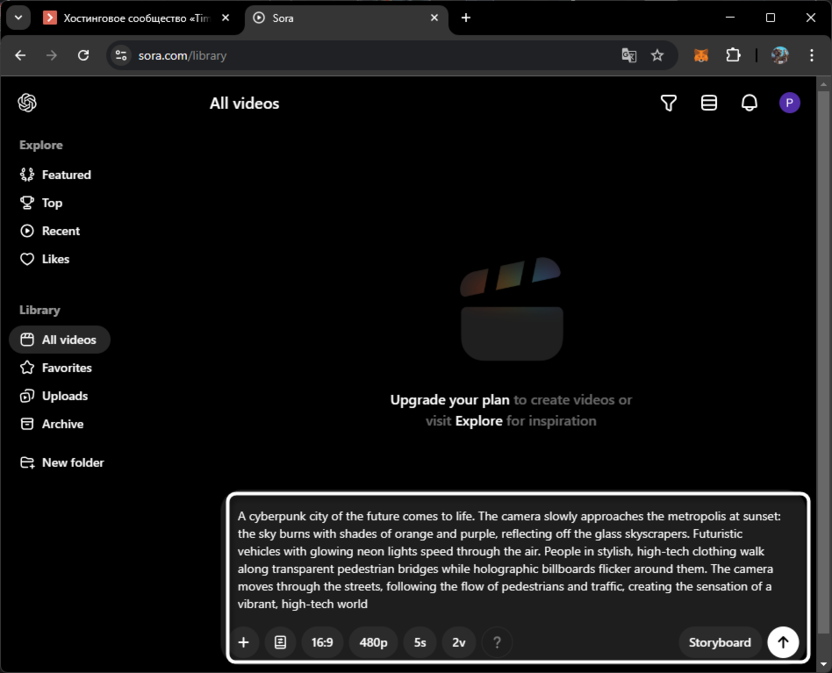The image size is (832, 673).
Task: Click the page vertical scrollbar
Action: coord(824,361)
